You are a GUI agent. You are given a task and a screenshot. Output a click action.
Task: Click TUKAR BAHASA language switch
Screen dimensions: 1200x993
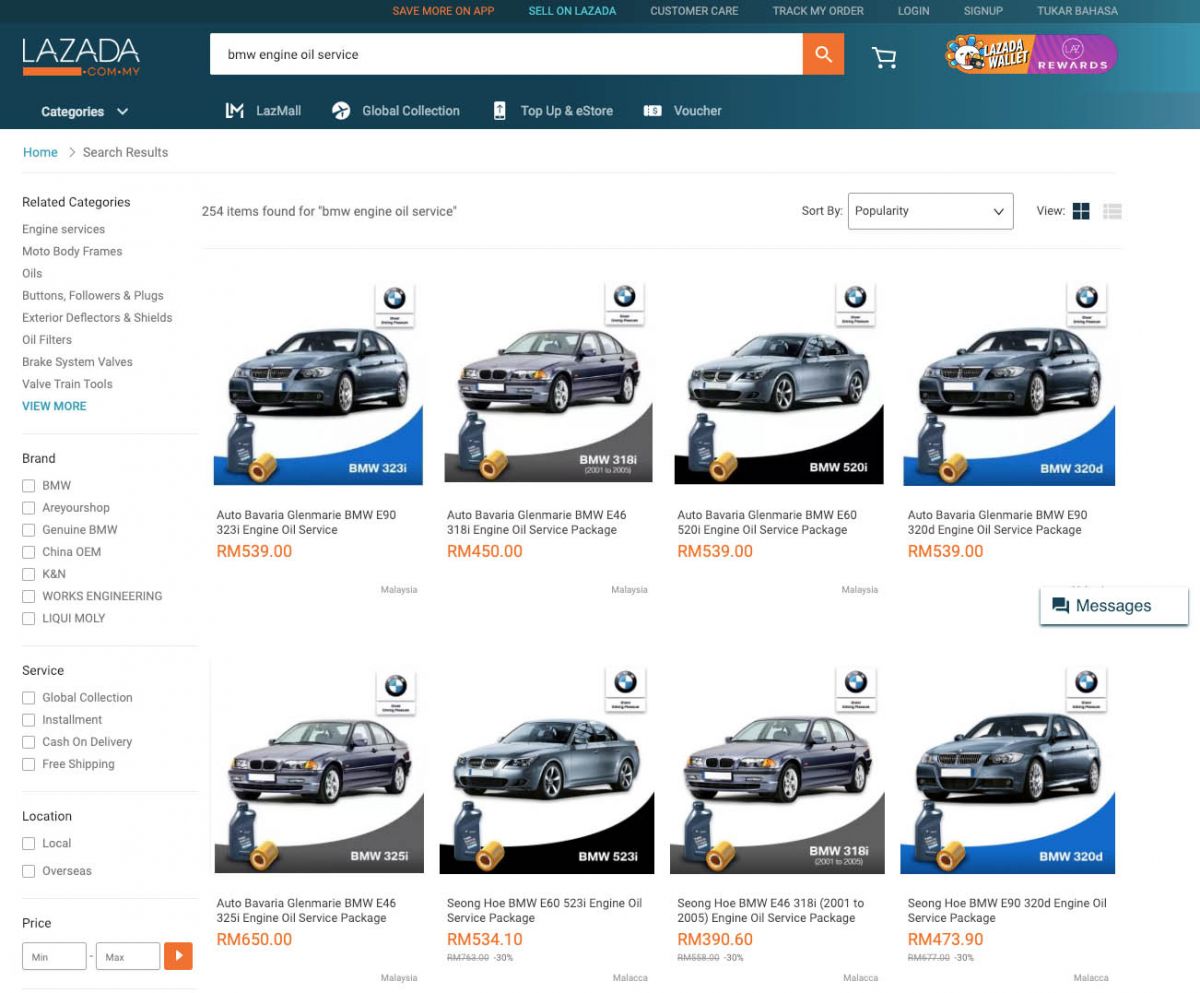1077,11
